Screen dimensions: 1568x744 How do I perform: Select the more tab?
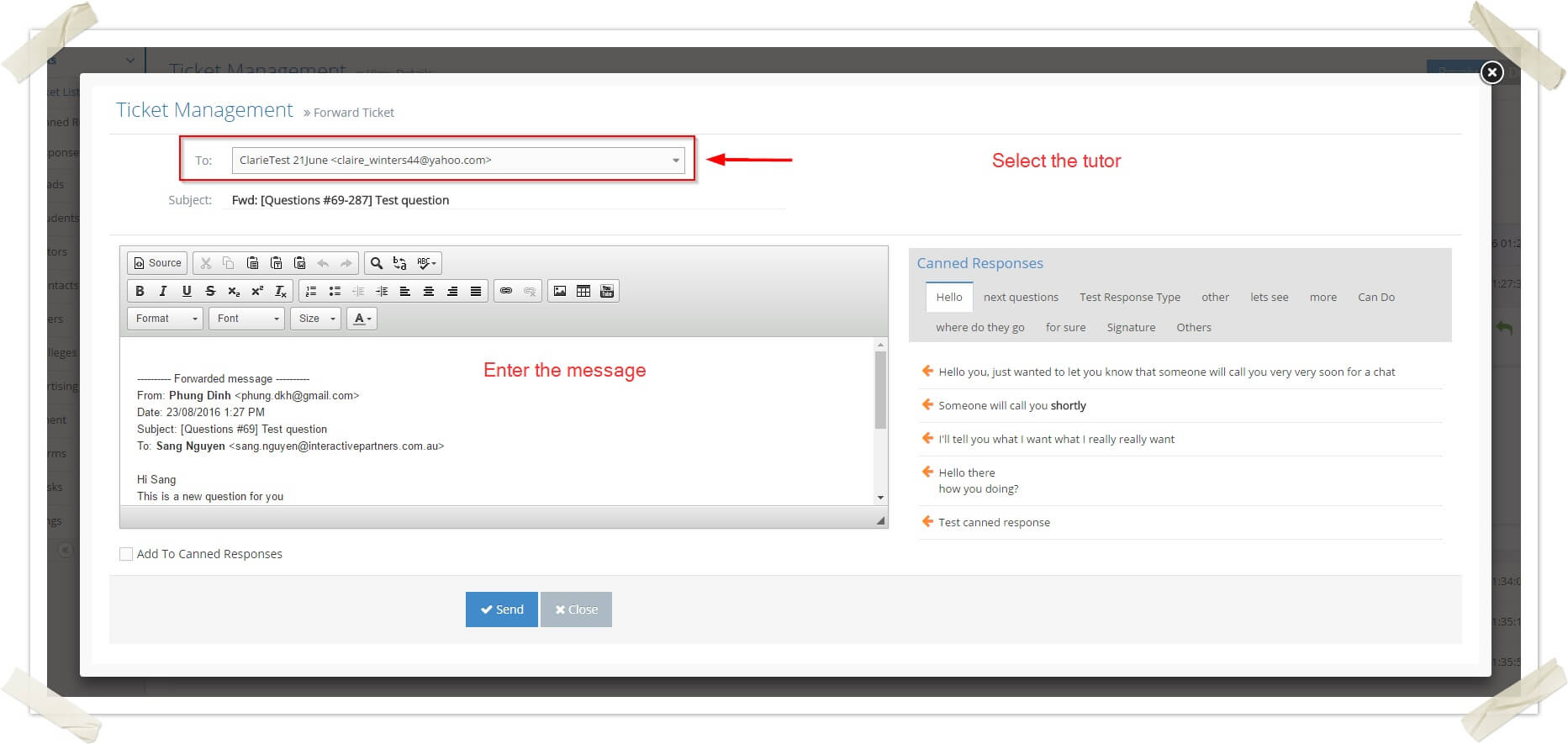pos(1323,297)
